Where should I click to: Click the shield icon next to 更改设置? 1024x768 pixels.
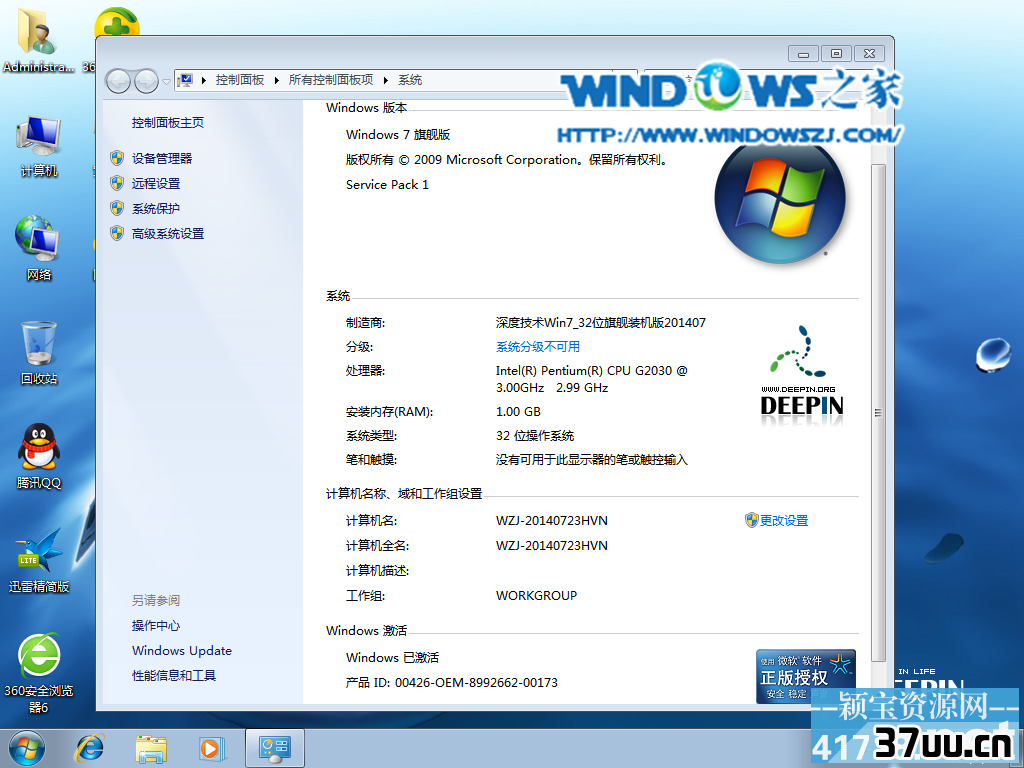(x=752, y=520)
